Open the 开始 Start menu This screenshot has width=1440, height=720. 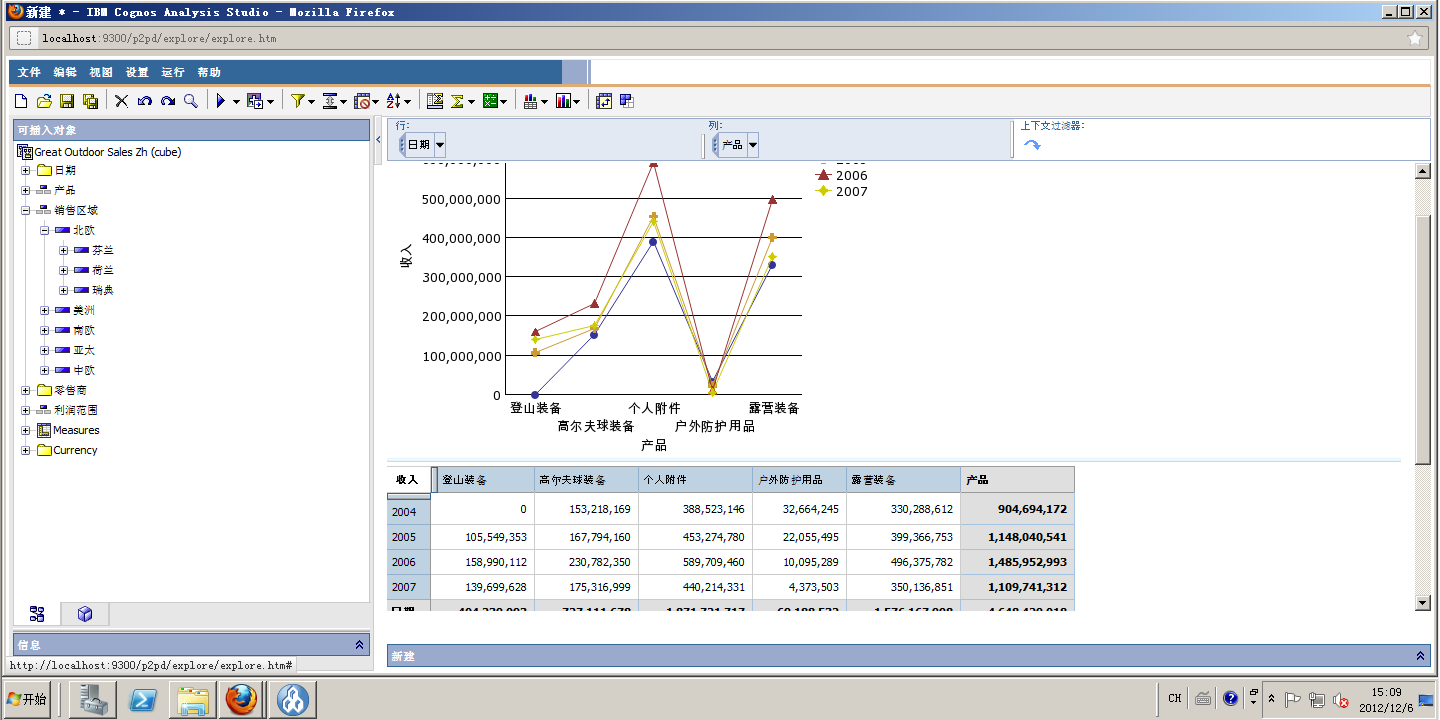pos(27,699)
